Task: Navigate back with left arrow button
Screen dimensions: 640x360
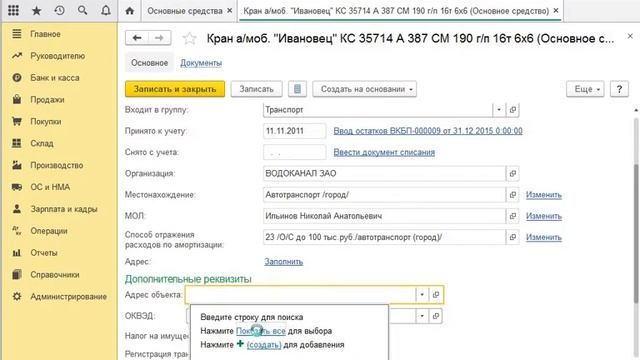Action: 137,38
